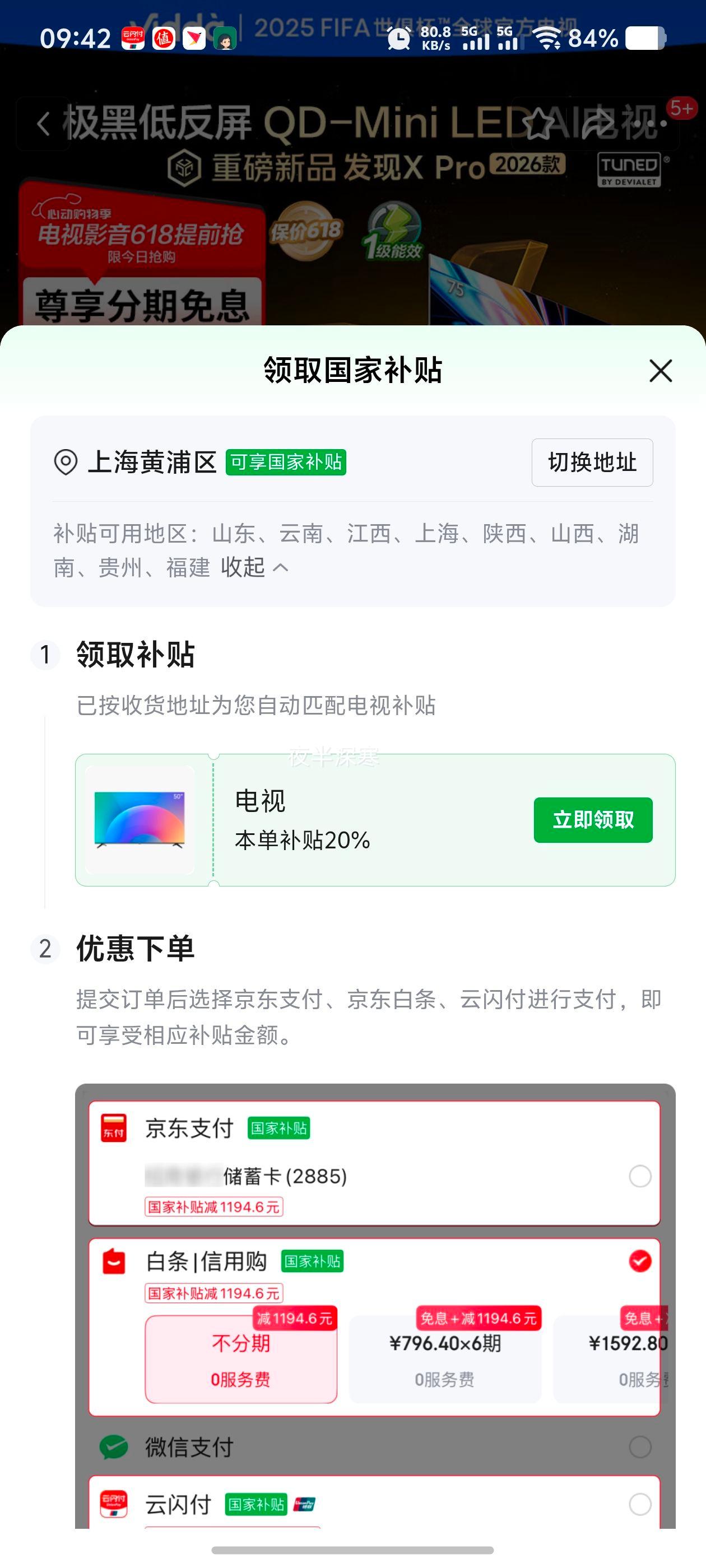Tap the back arrow at the top left
Viewport: 706px width, 1568px height.
pos(43,124)
